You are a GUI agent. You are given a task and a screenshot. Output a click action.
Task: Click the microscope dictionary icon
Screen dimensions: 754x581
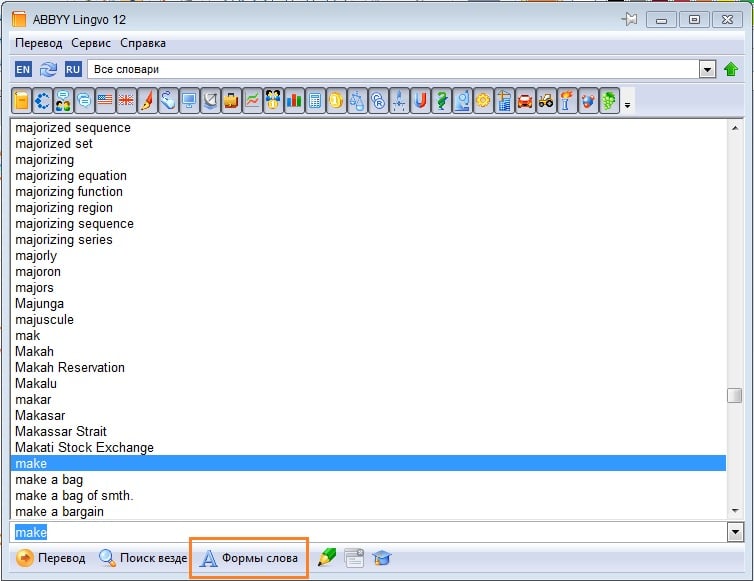[462, 101]
